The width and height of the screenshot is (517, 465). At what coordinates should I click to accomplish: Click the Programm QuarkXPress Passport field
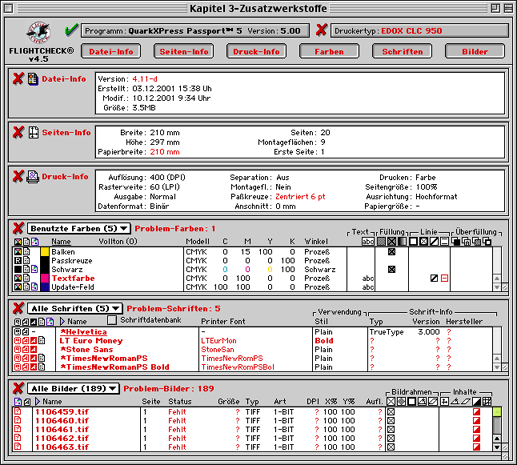[x=195, y=31]
